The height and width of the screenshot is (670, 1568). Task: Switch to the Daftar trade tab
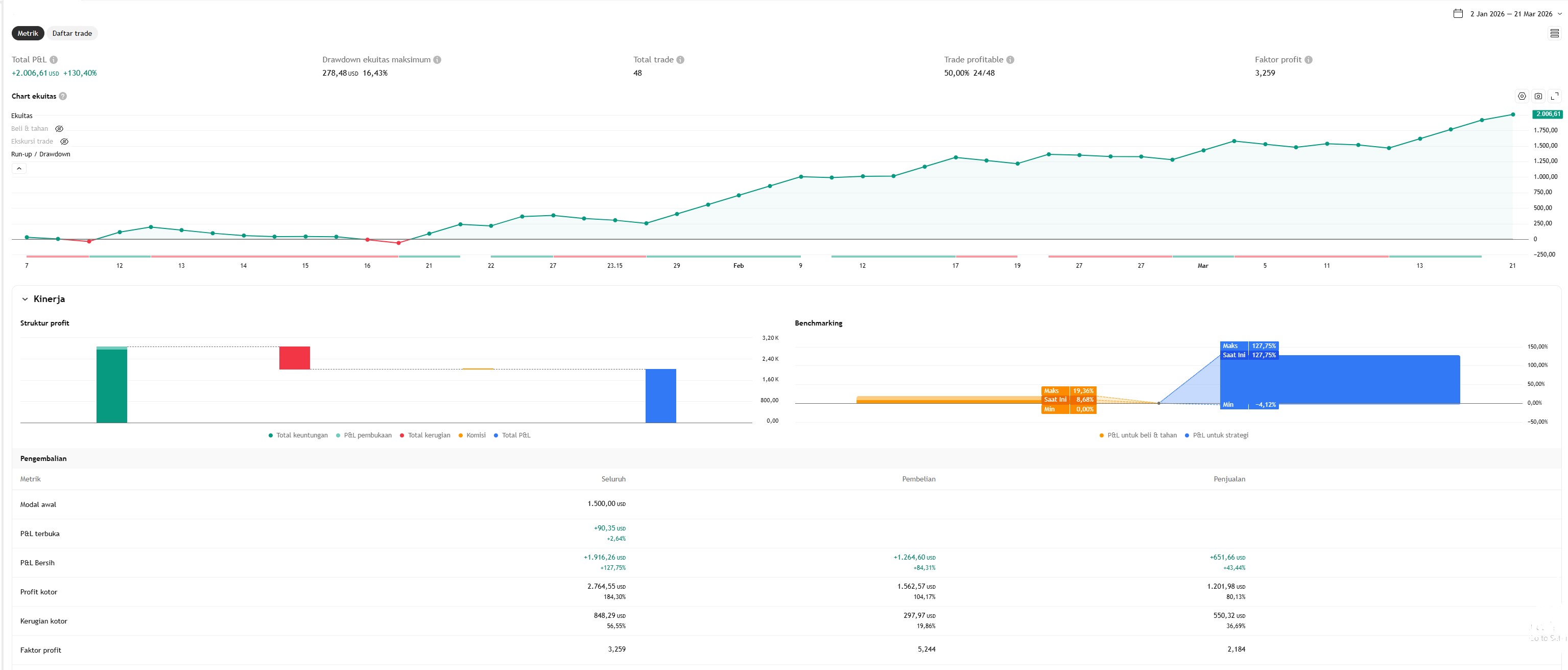(72, 34)
